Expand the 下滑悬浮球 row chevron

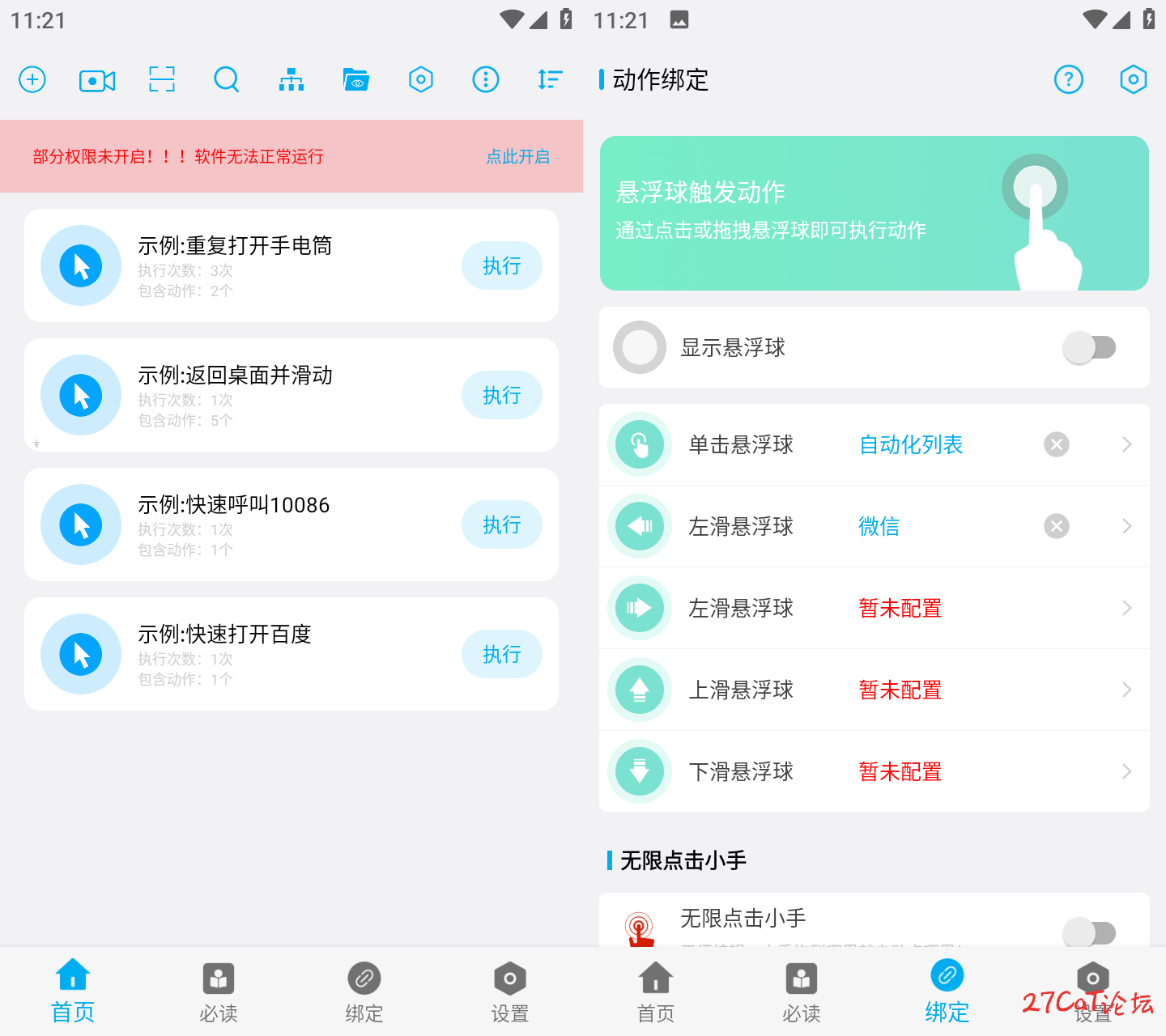[1127, 771]
